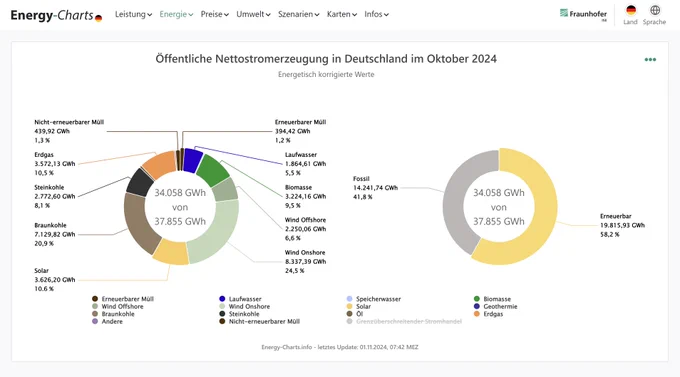Enable Grenzüberschreitender Stromhandel legend entry
Image resolution: width=680 pixels, height=377 pixels.
[404, 321]
